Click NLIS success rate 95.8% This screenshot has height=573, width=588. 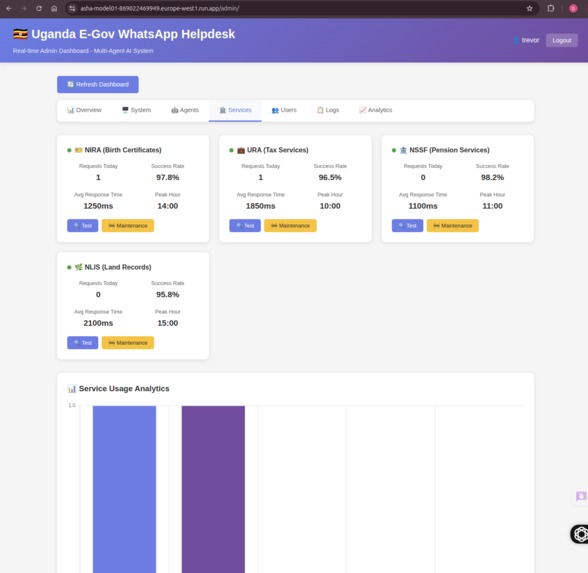tap(168, 294)
